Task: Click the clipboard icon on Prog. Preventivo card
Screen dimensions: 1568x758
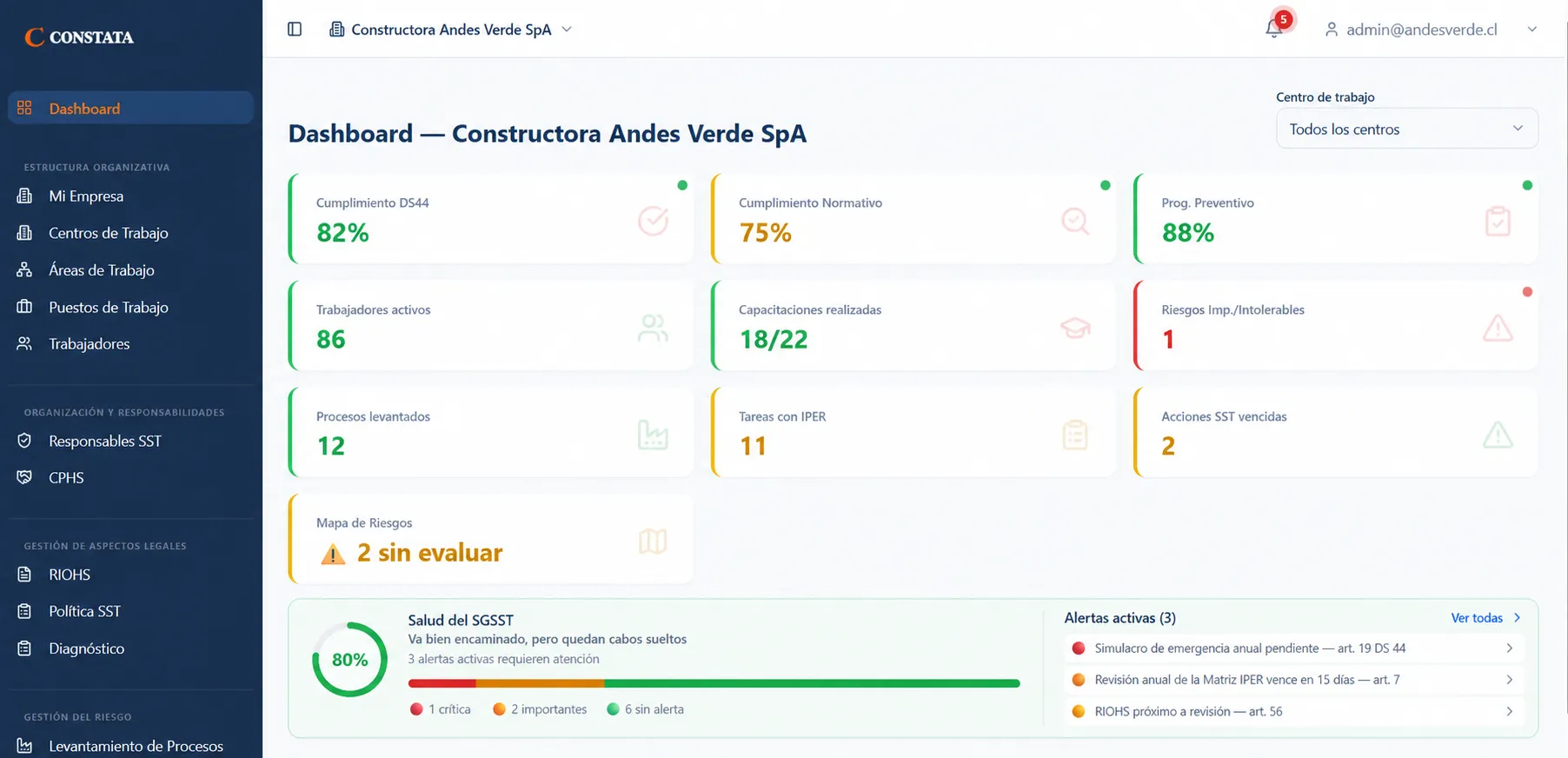Action: (1498, 221)
